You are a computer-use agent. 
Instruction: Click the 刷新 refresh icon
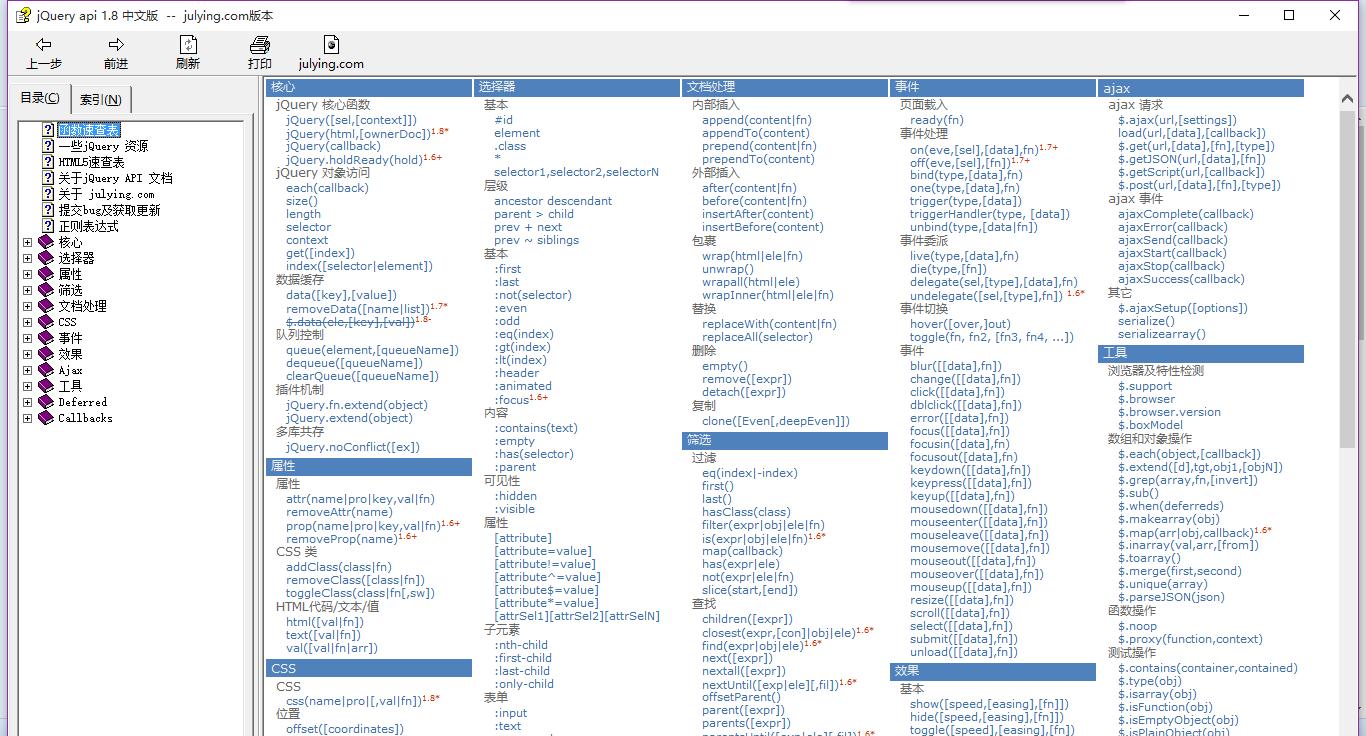[188, 45]
